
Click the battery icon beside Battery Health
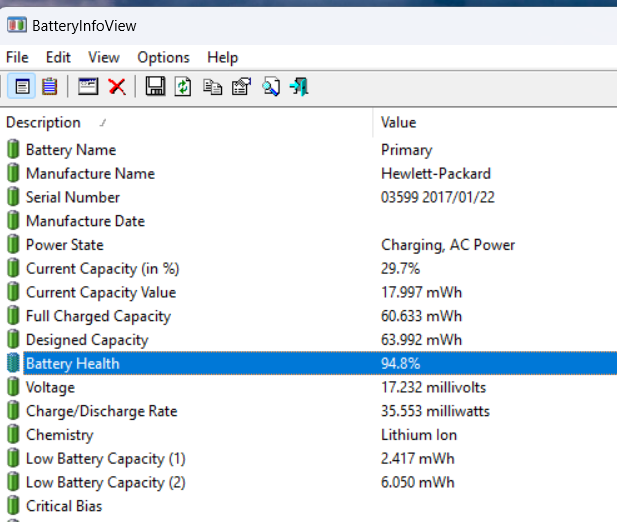13,363
